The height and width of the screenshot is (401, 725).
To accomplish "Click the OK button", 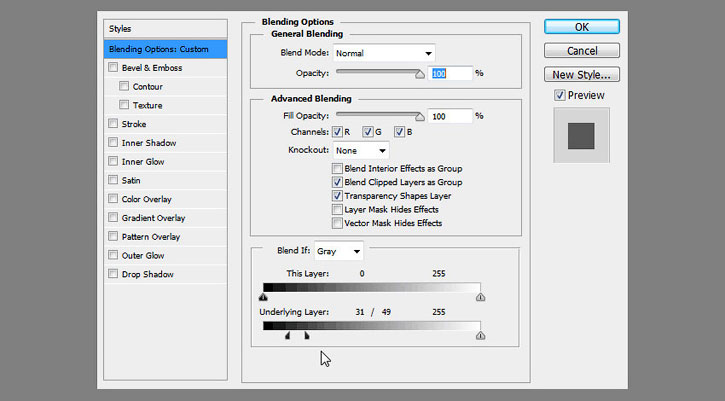I will click(582, 27).
